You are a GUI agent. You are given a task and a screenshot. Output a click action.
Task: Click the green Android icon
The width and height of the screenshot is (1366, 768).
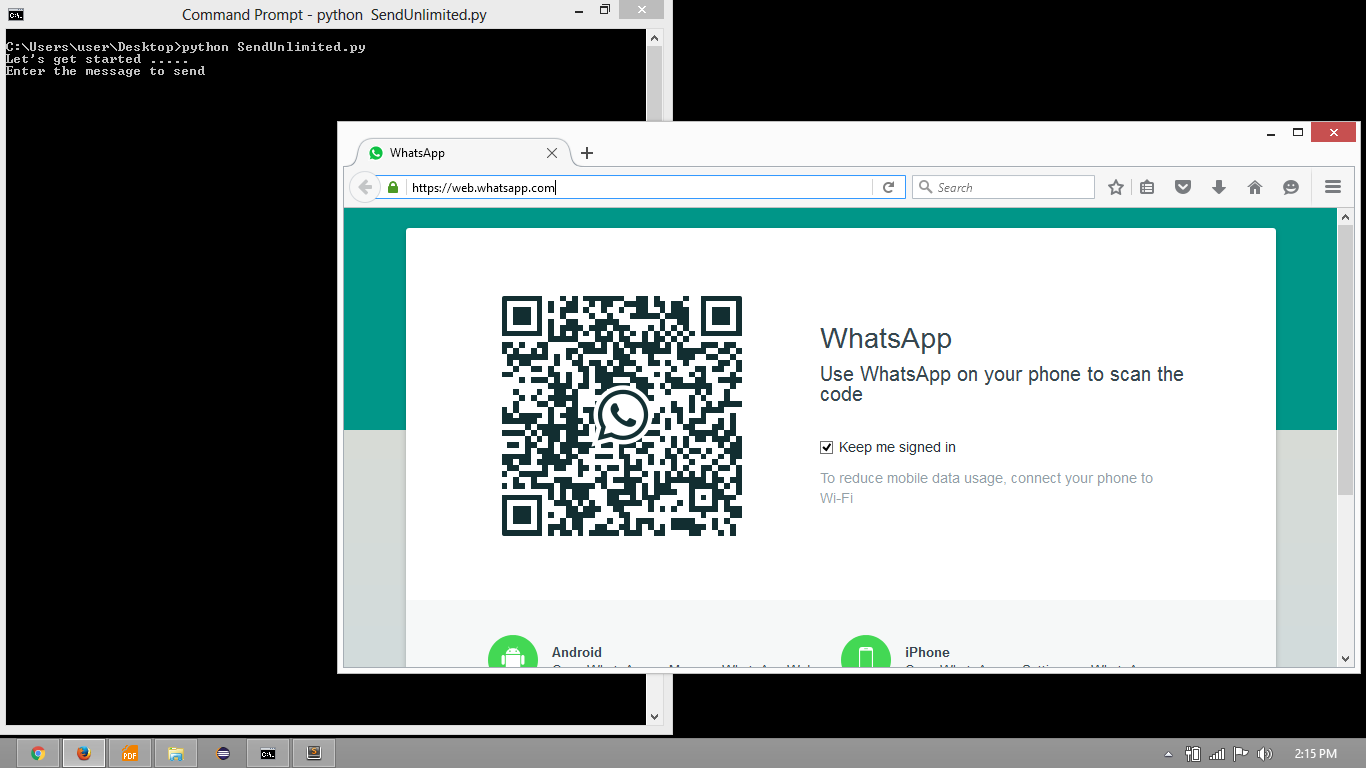click(x=513, y=652)
